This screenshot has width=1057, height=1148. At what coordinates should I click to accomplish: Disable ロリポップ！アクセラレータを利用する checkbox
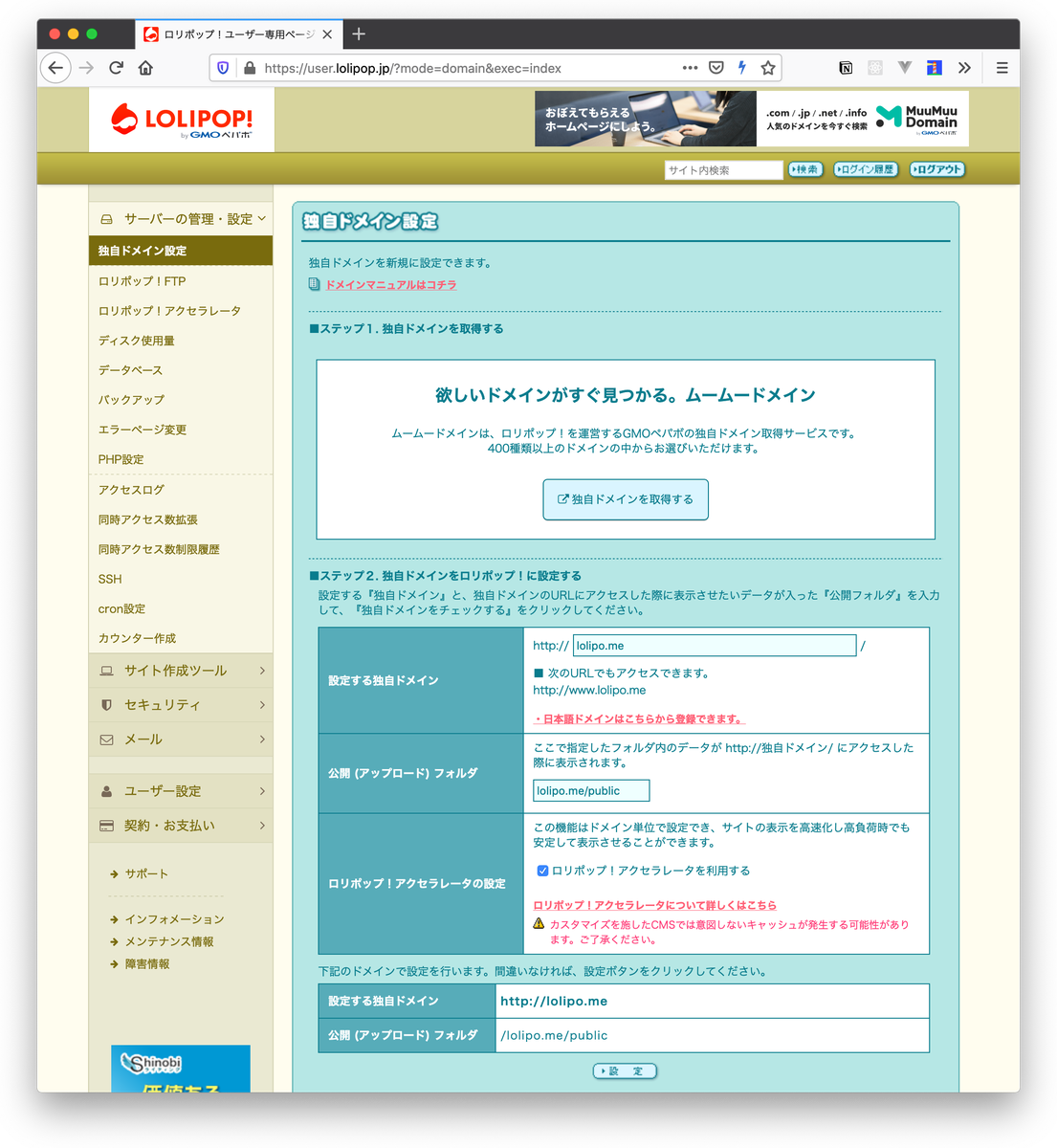click(542, 871)
